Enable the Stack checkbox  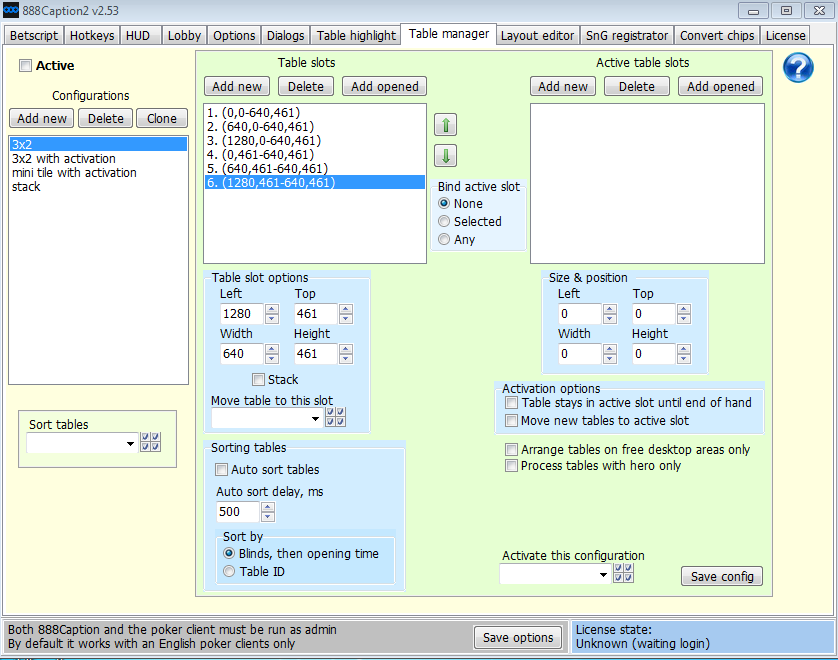(x=259, y=379)
